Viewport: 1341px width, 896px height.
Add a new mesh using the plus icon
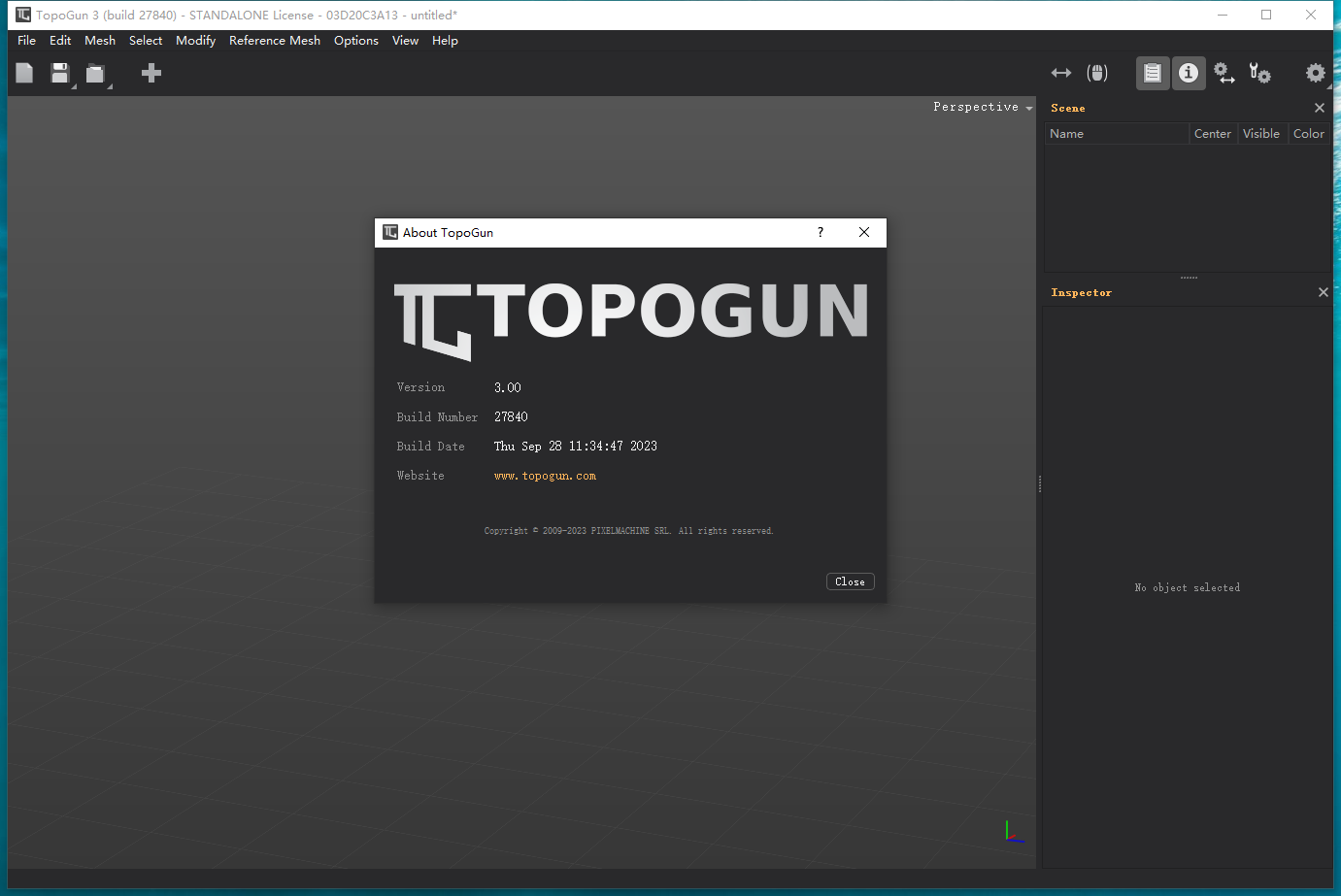click(151, 73)
